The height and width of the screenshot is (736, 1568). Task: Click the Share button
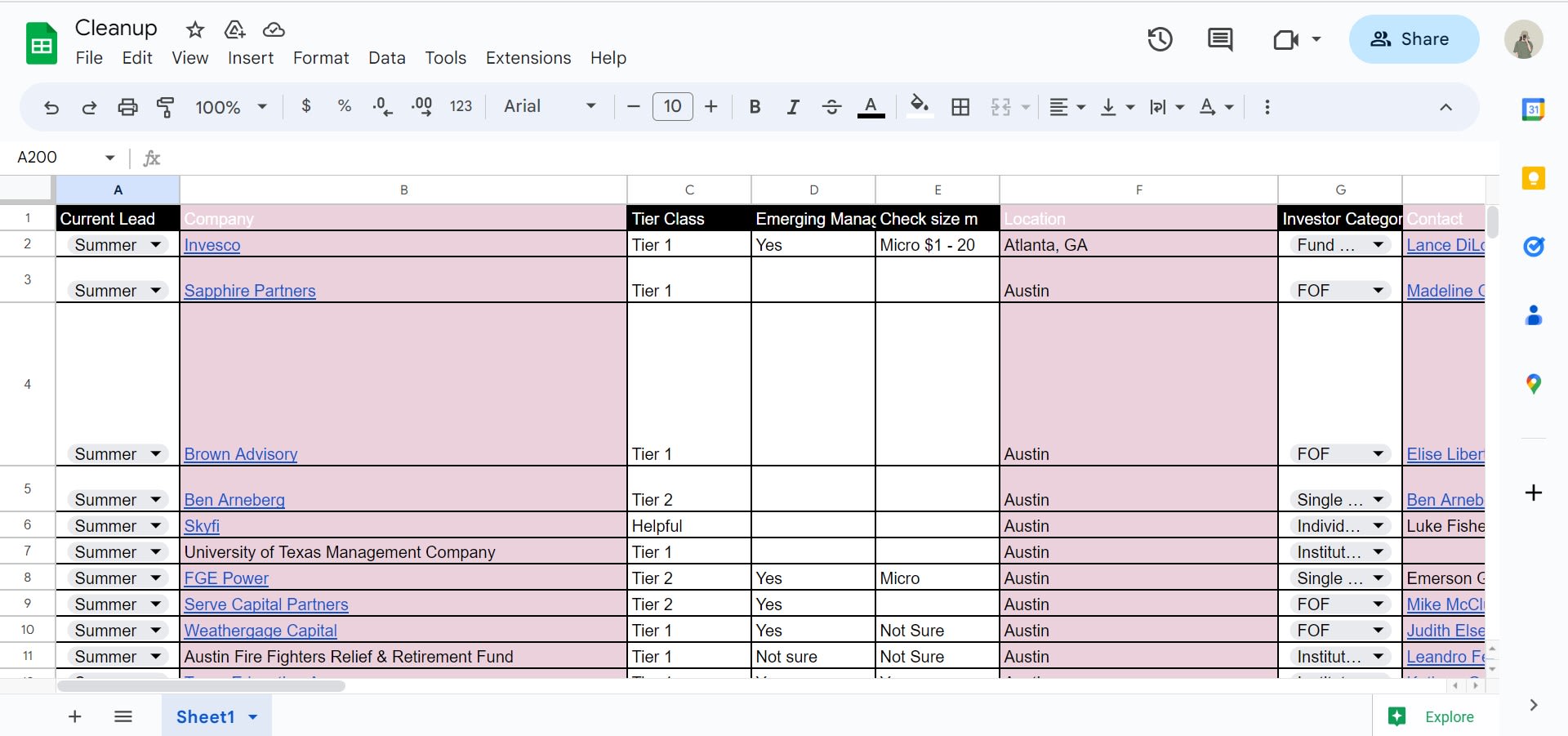1414,39
